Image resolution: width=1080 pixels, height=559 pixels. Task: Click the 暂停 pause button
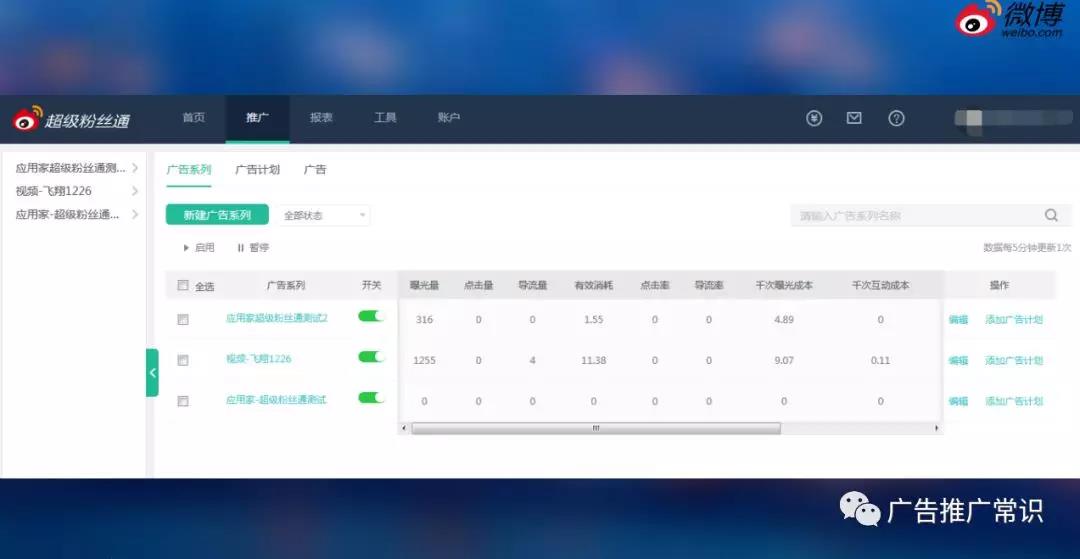(x=253, y=248)
